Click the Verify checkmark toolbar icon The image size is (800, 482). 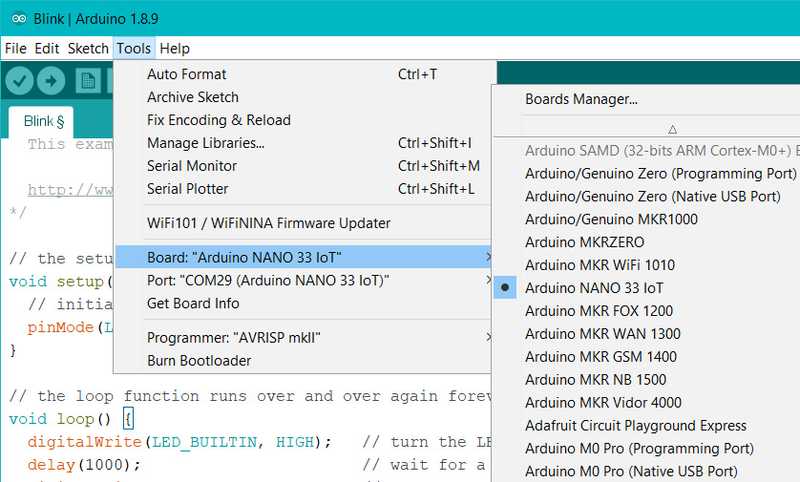20,81
